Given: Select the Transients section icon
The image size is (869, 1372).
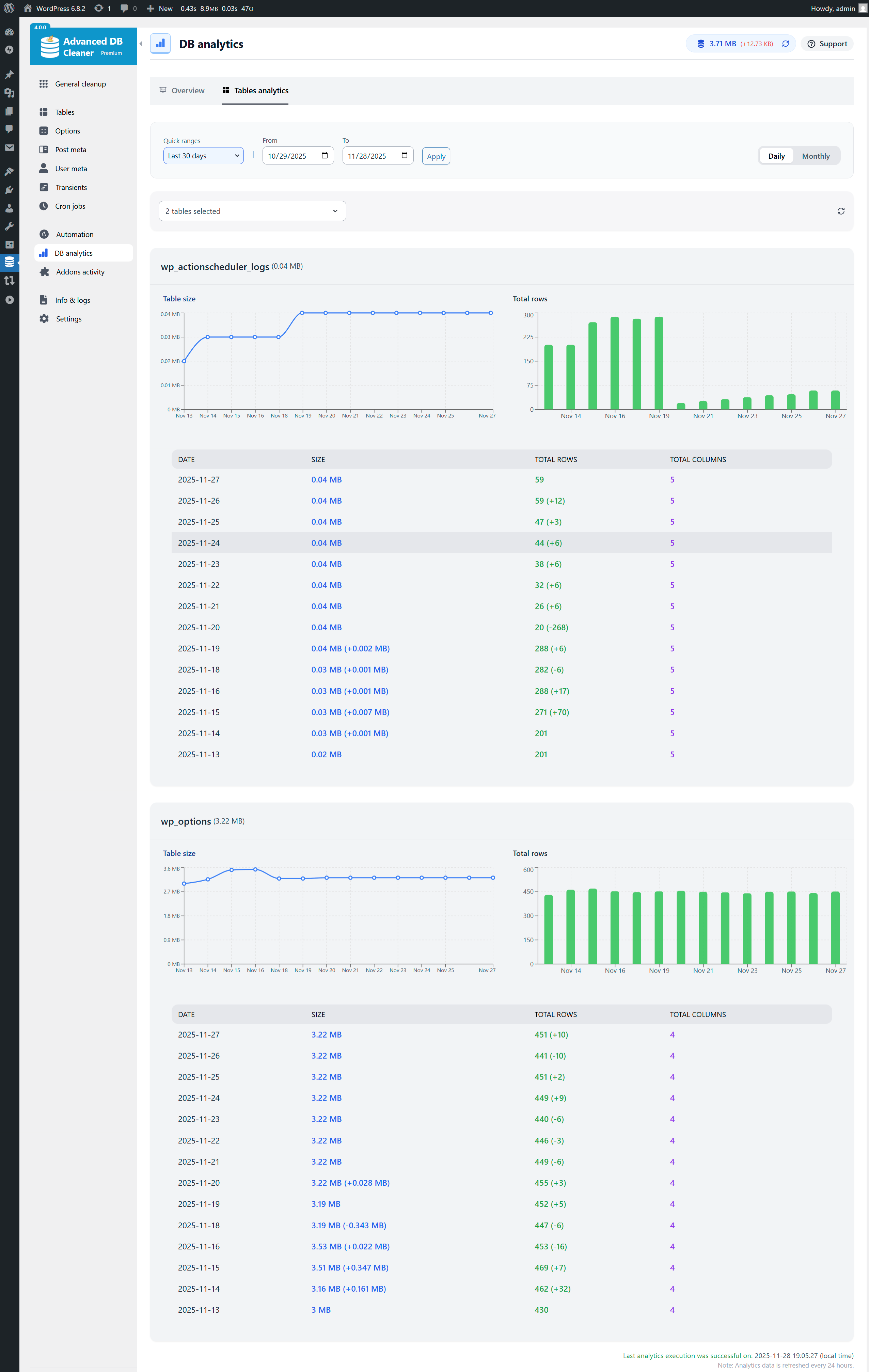Looking at the screenshot, I should point(45,187).
